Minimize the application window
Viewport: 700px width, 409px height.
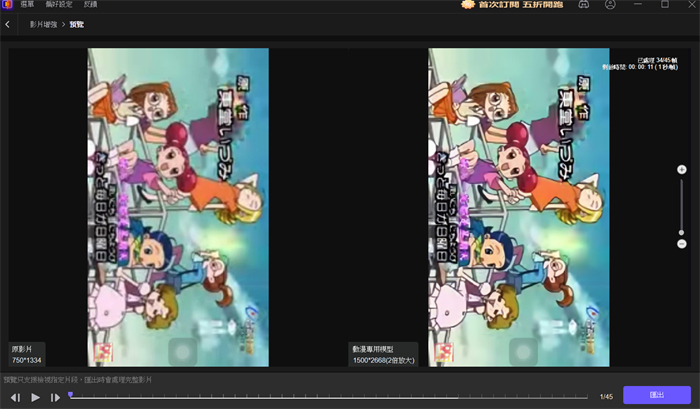coord(638,4)
